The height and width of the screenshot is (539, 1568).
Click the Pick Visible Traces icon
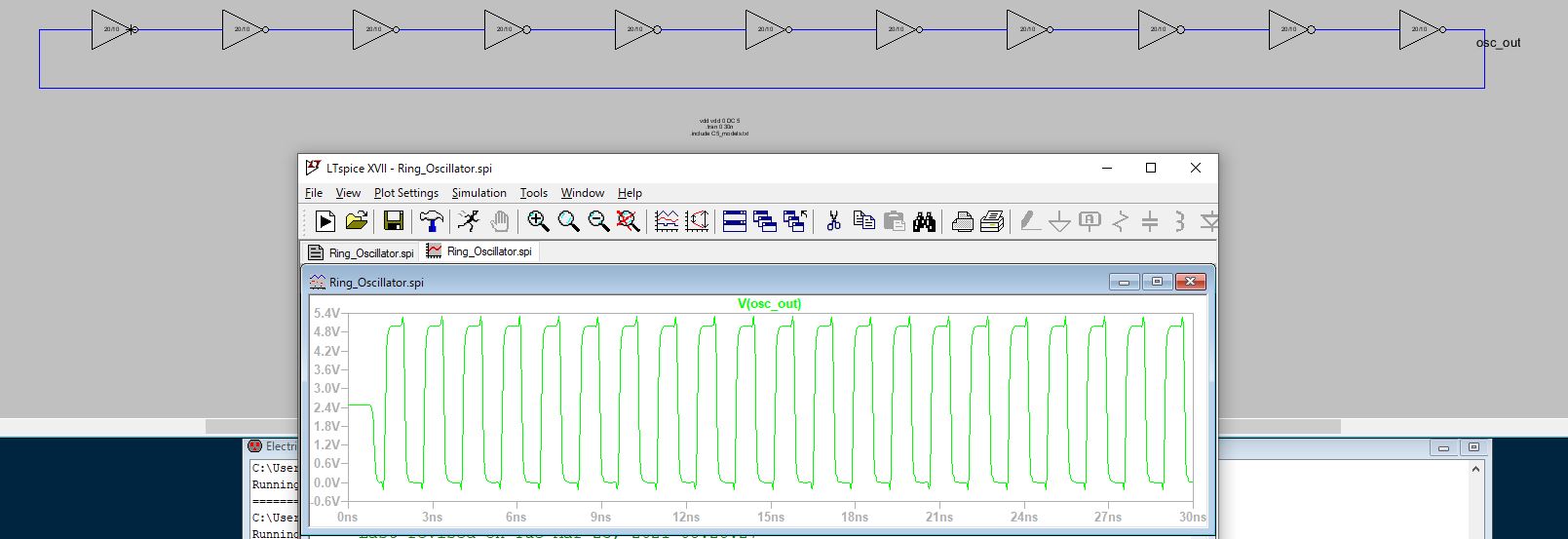pos(667,221)
